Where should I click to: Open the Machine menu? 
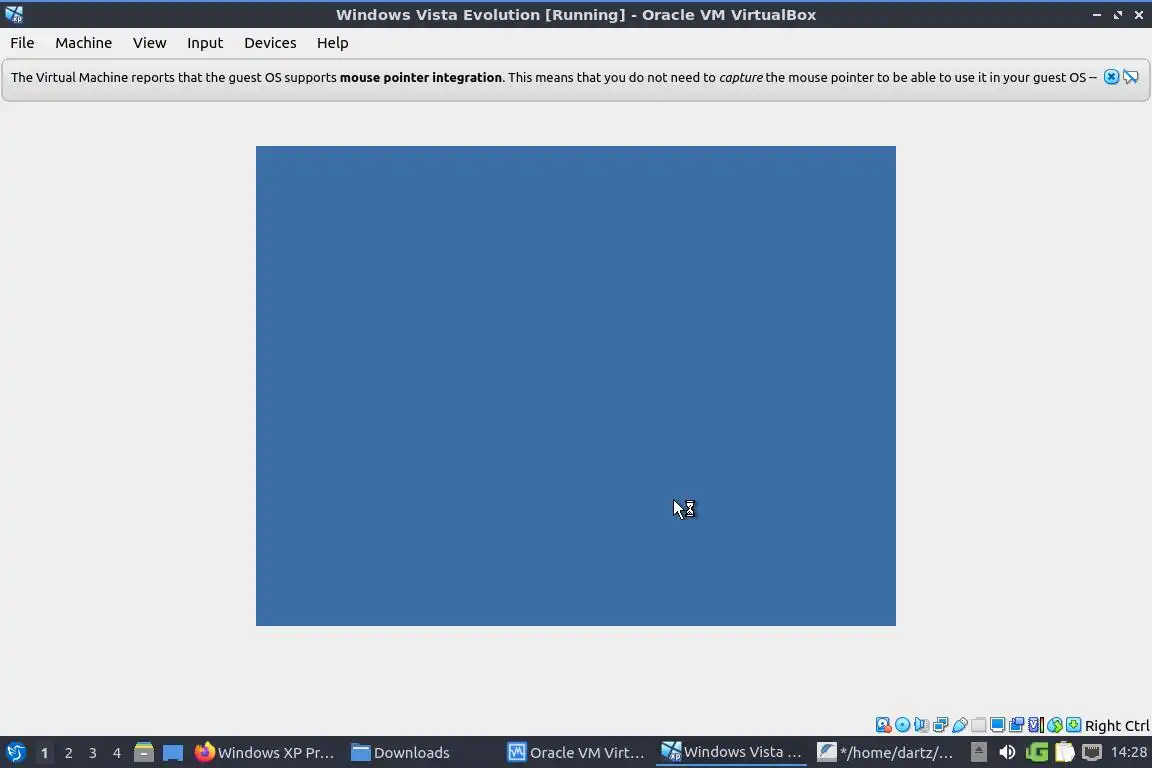click(84, 43)
